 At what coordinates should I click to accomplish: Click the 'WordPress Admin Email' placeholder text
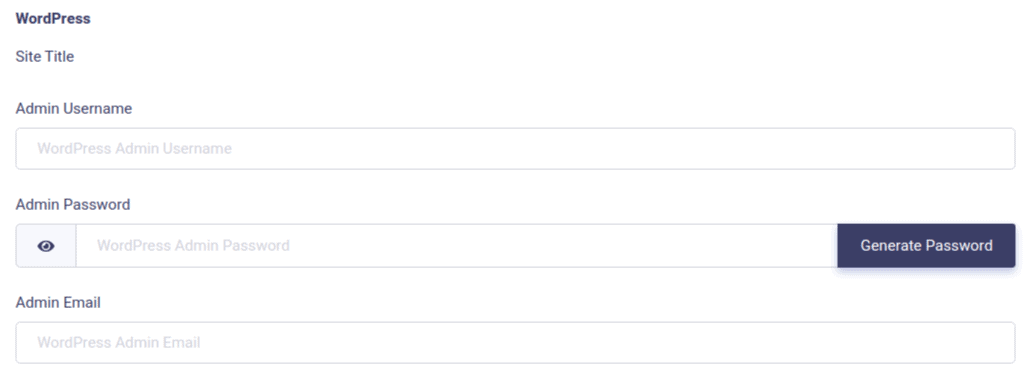click(119, 342)
